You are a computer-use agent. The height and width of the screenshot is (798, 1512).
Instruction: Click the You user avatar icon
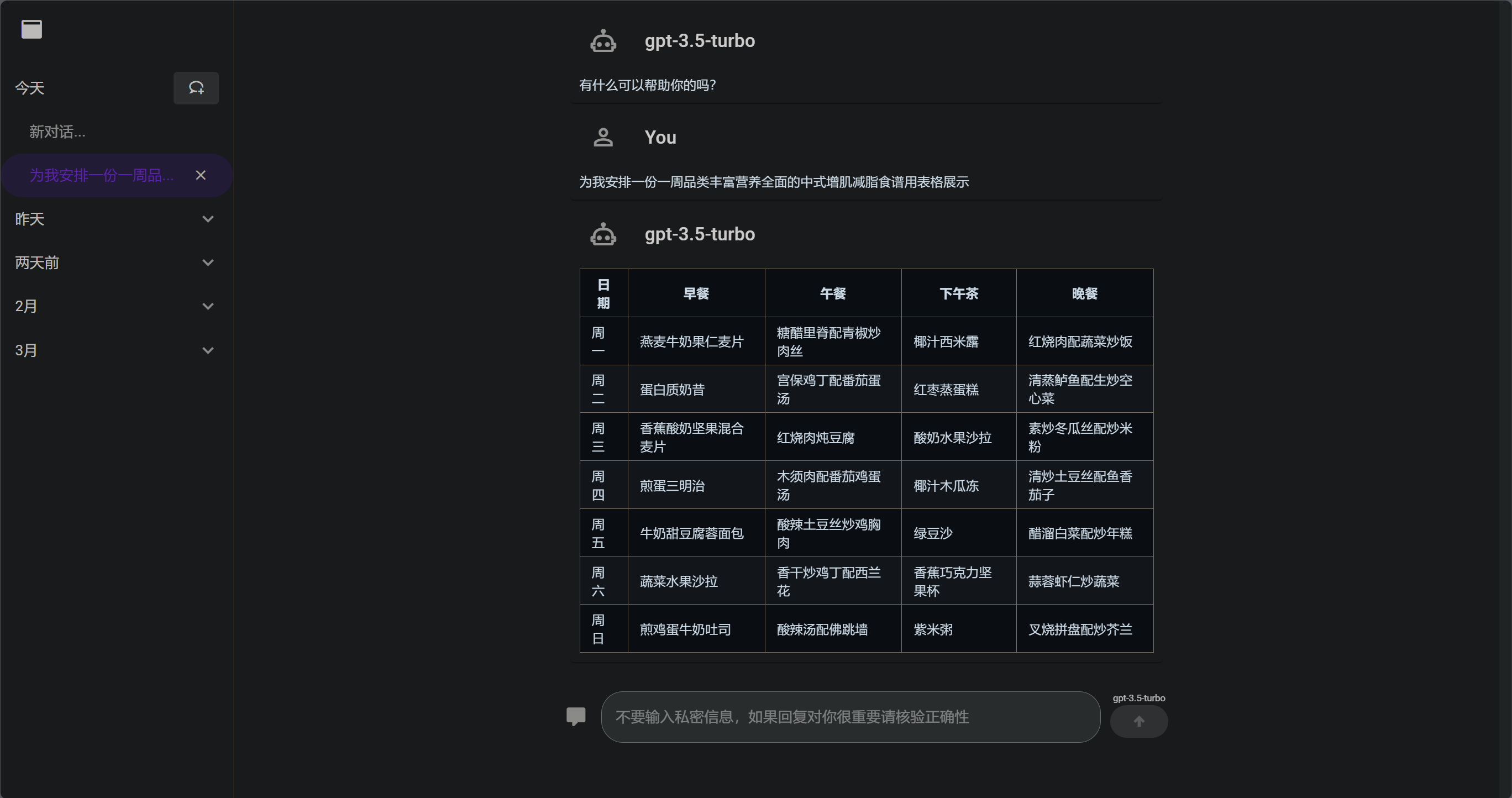[x=603, y=137]
